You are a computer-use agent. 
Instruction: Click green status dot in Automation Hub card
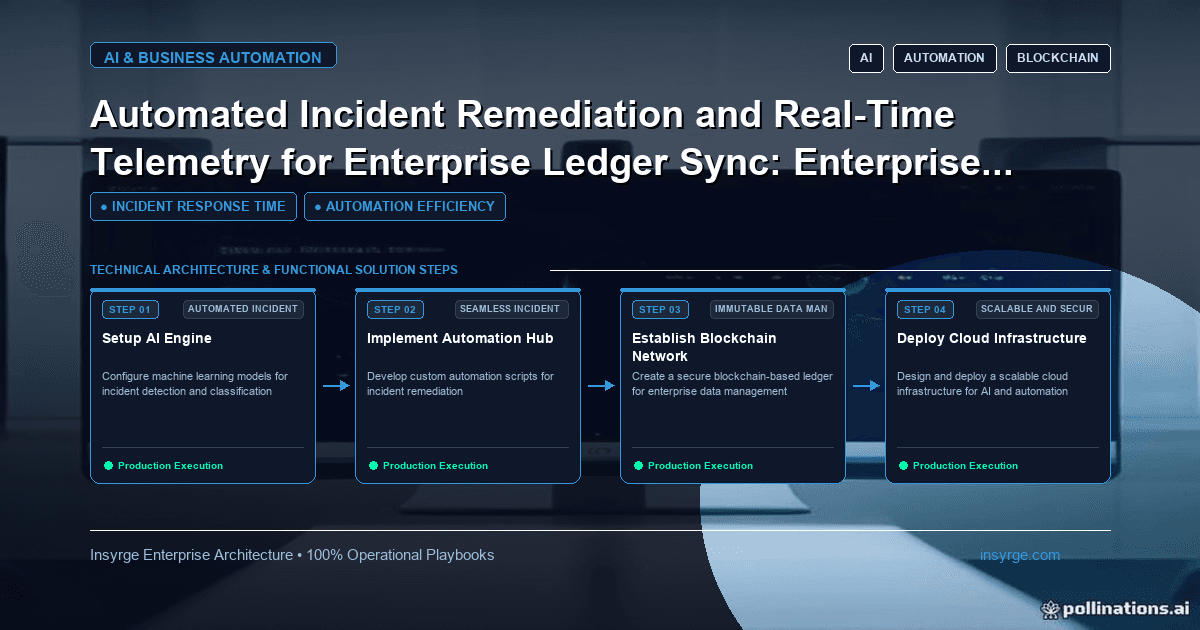pyautogui.click(x=373, y=466)
